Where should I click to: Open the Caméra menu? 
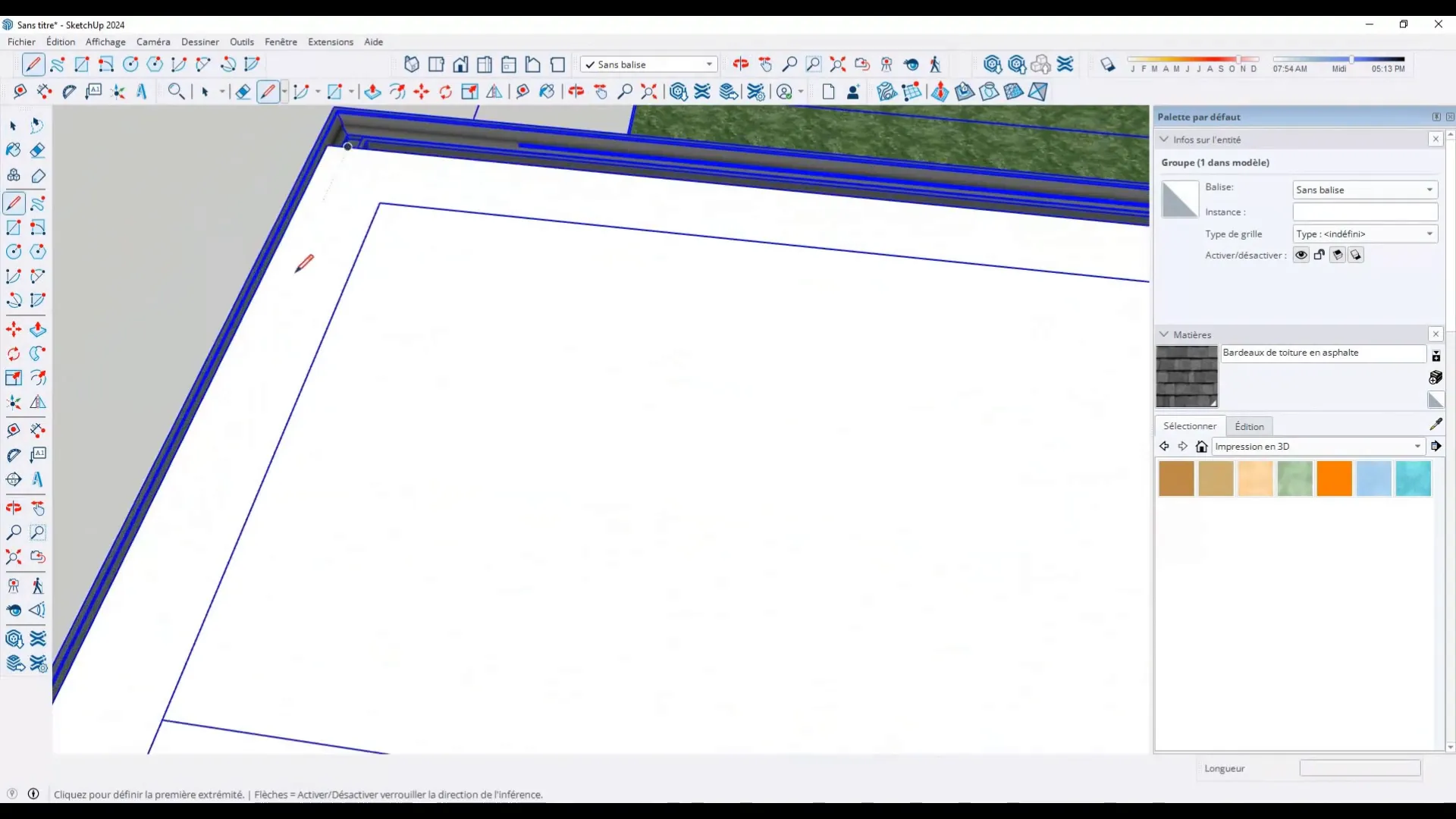(x=153, y=42)
